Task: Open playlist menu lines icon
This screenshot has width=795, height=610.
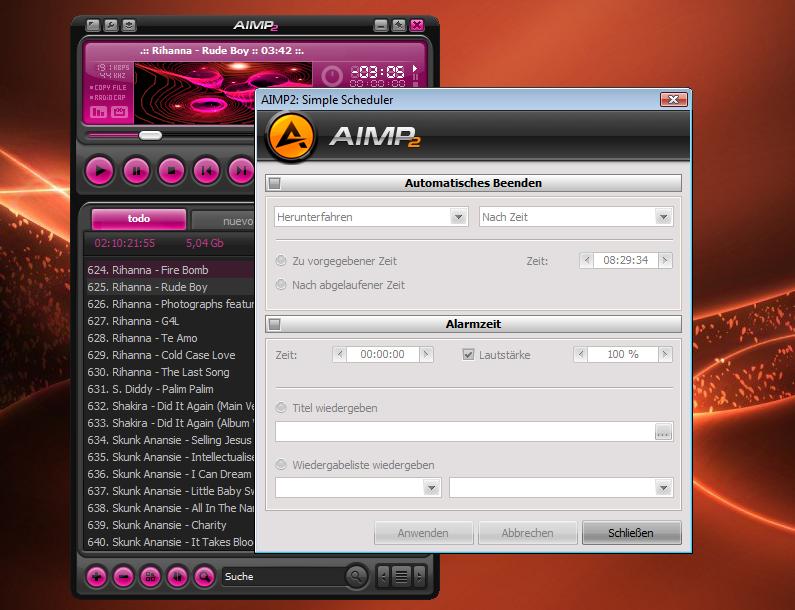Action: [401, 577]
